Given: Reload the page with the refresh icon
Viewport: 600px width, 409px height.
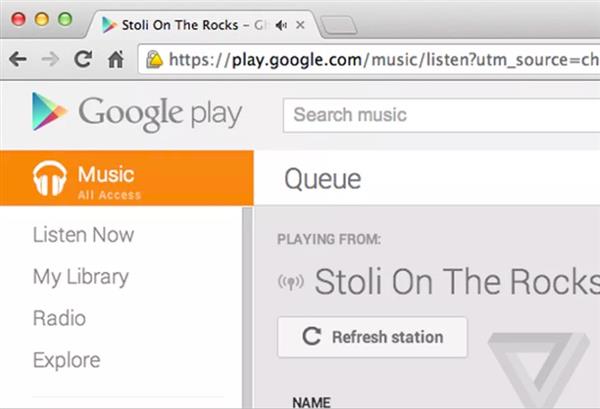Looking at the screenshot, I should click(83, 59).
